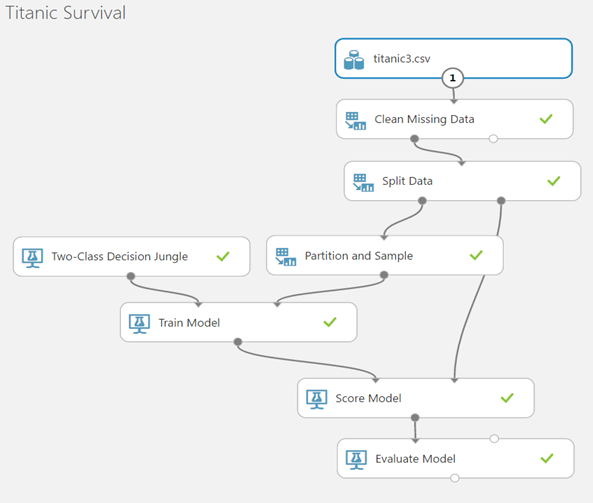Click the empty right input port of Evaluate Model

[494, 439]
